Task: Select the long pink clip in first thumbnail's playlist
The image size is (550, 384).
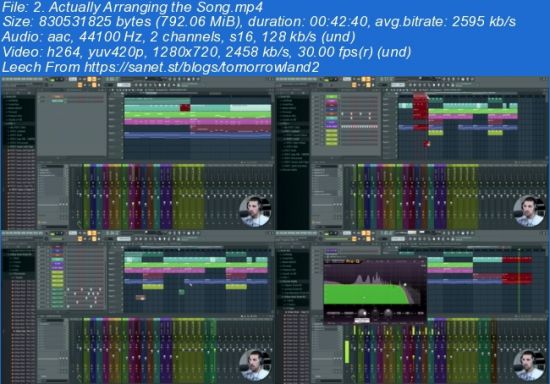Action: coord(198,122)
